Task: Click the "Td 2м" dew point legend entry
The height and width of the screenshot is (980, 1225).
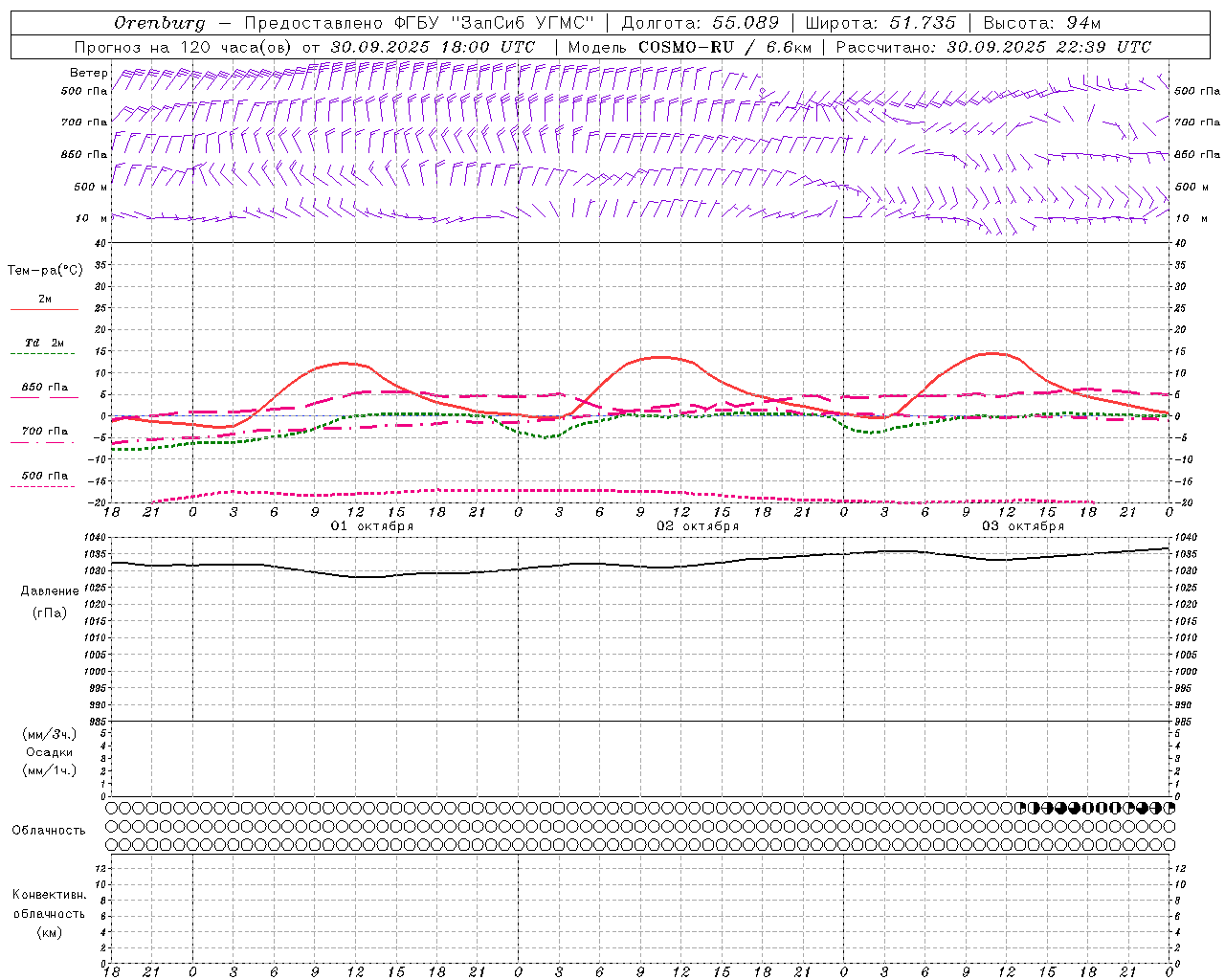Action: click(x=44, y=343)
